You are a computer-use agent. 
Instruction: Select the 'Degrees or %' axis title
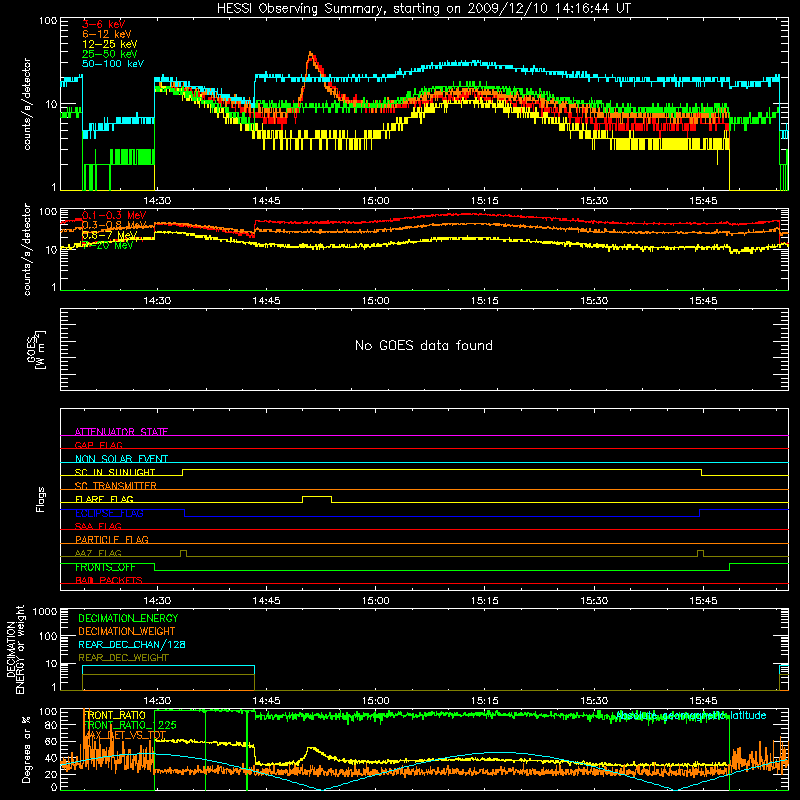point(26,749)
